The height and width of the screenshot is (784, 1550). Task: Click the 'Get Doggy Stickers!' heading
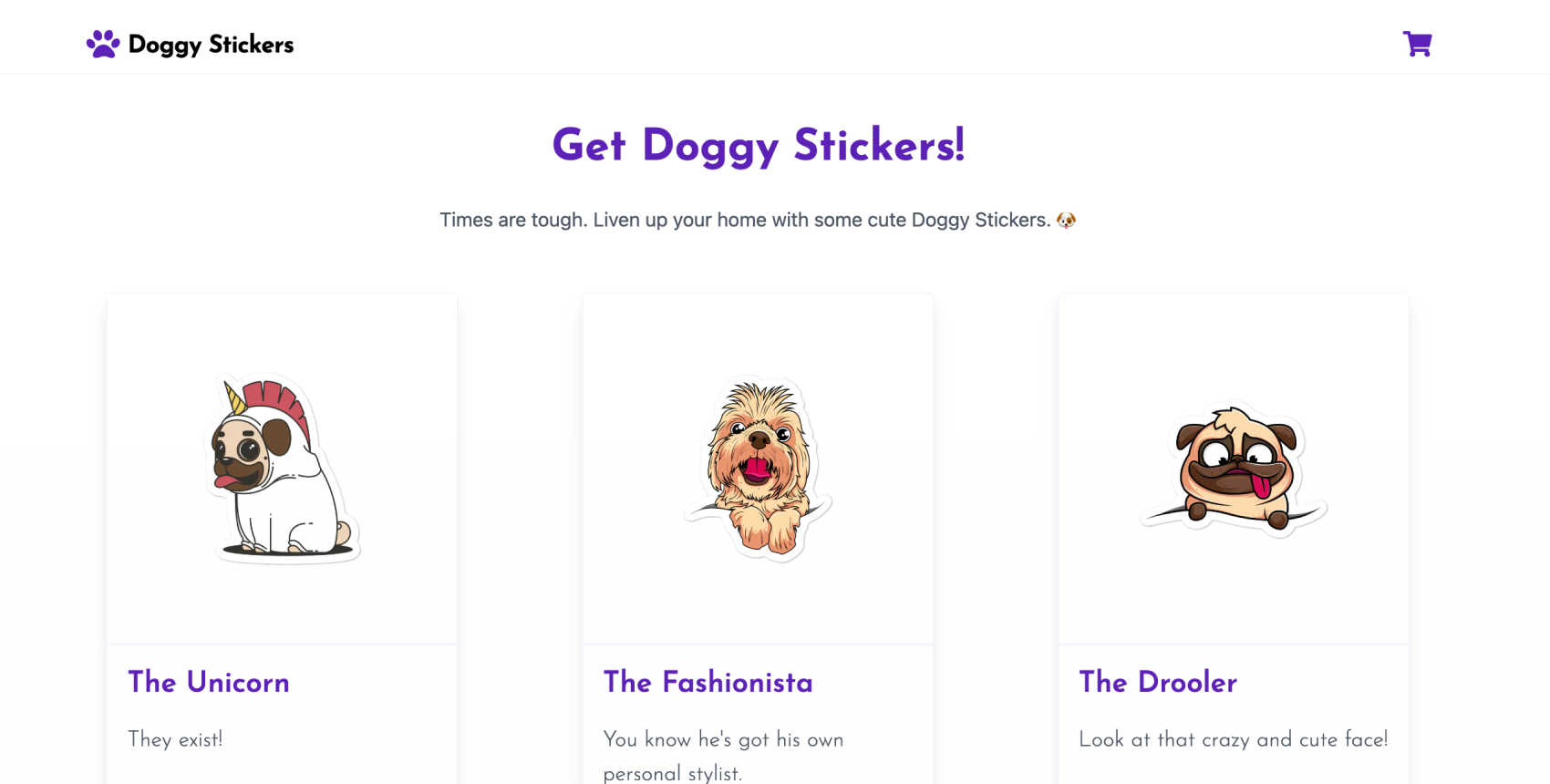tap(759, 146)
